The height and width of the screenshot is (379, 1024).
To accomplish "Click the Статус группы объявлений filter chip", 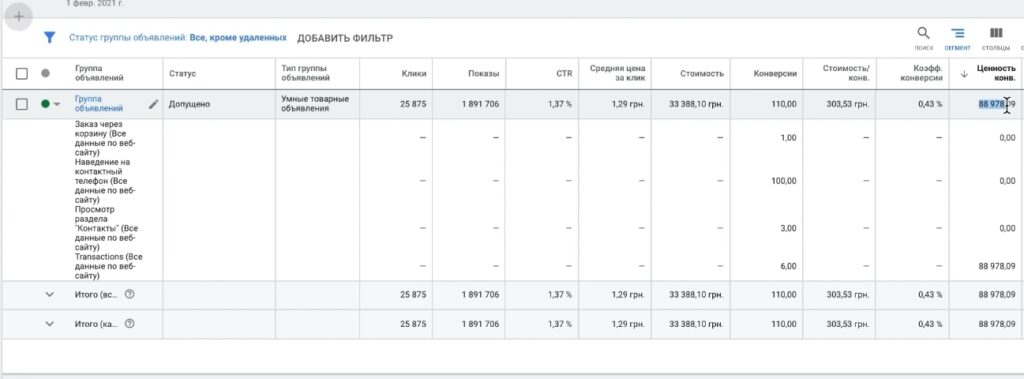I will tap(178, 38).
